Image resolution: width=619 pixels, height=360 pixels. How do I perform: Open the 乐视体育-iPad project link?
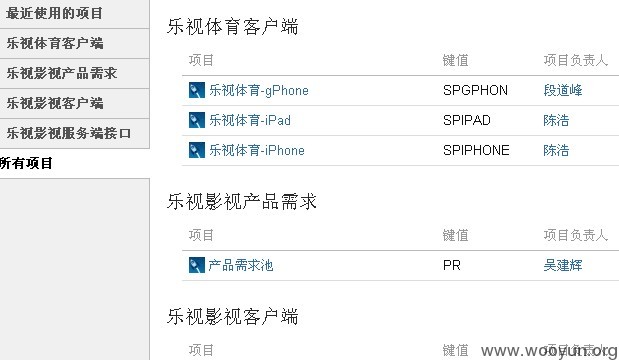pos(249,120)
